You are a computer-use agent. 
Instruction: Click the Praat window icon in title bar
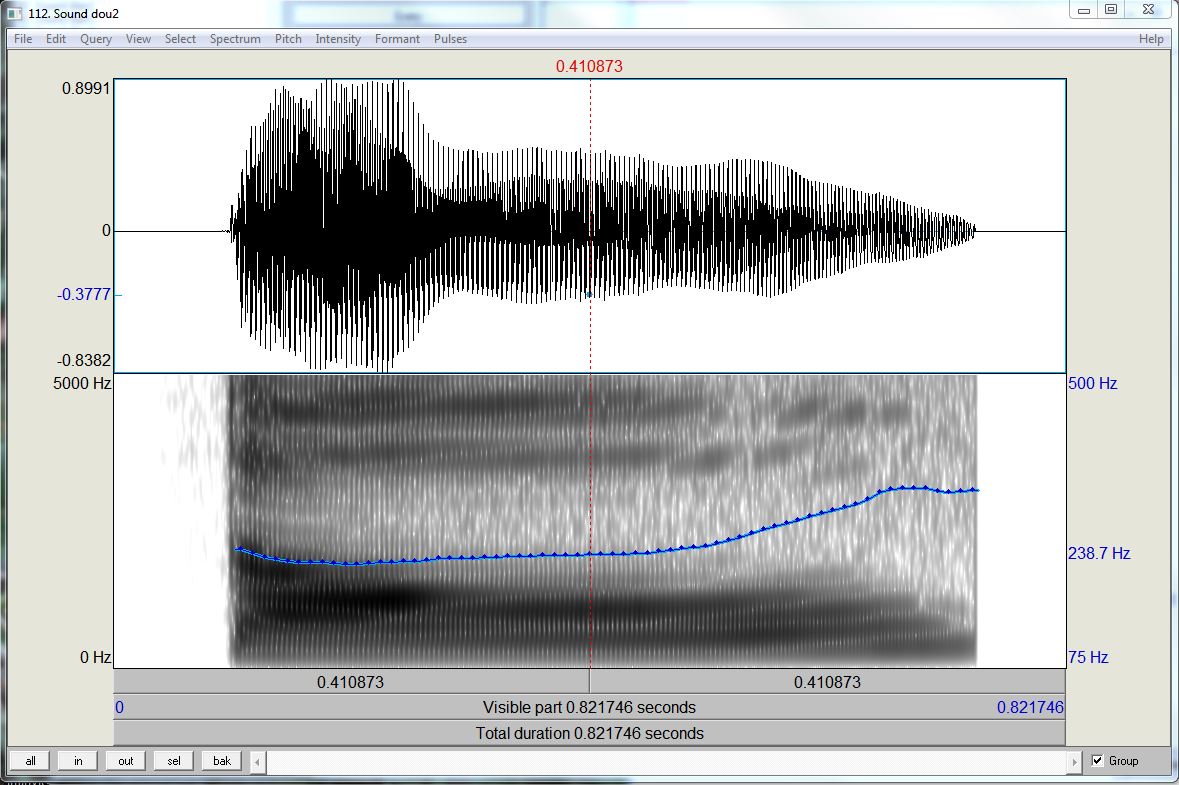pos(14,14)
